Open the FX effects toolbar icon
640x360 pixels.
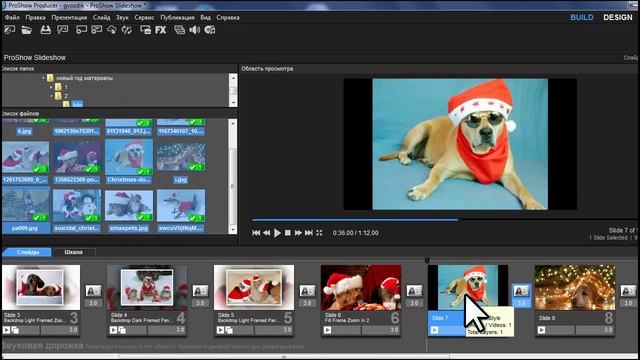(x=160, y=30)
